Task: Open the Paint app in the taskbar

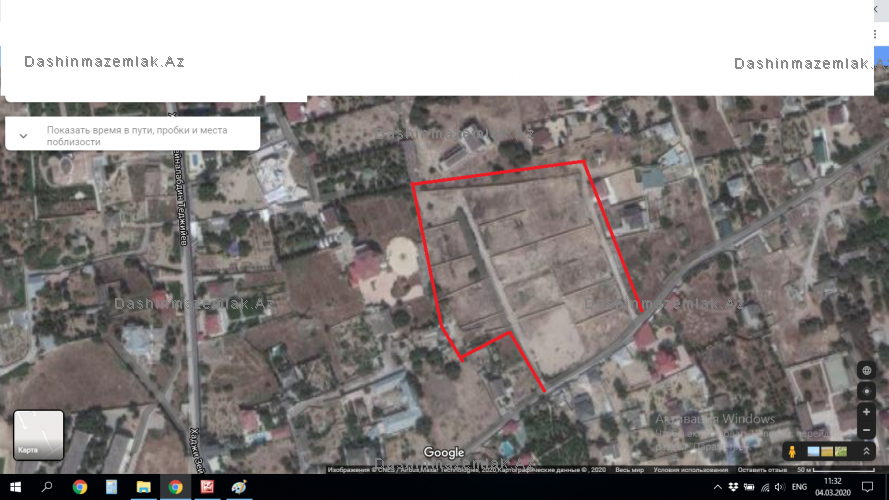Action: click(239, 487)
